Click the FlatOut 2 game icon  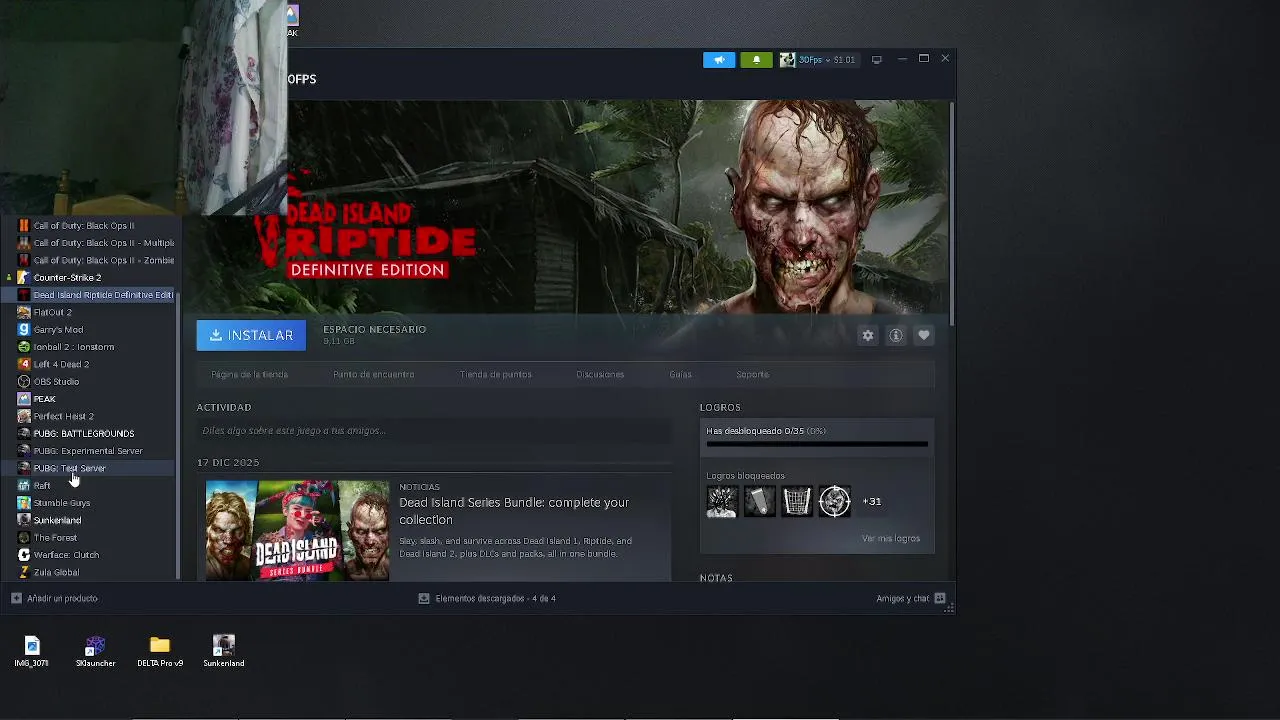click(x=24, y=312)
